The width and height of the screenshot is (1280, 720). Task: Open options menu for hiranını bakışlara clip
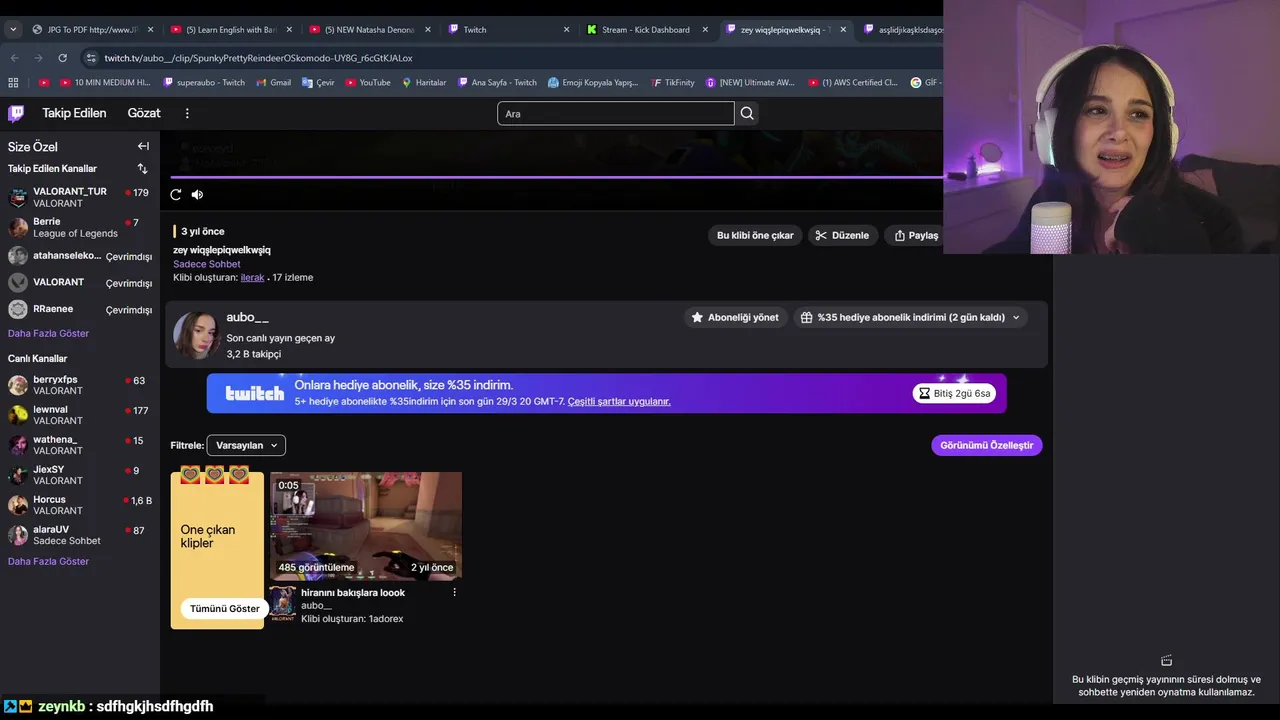[x=454, y=592]
